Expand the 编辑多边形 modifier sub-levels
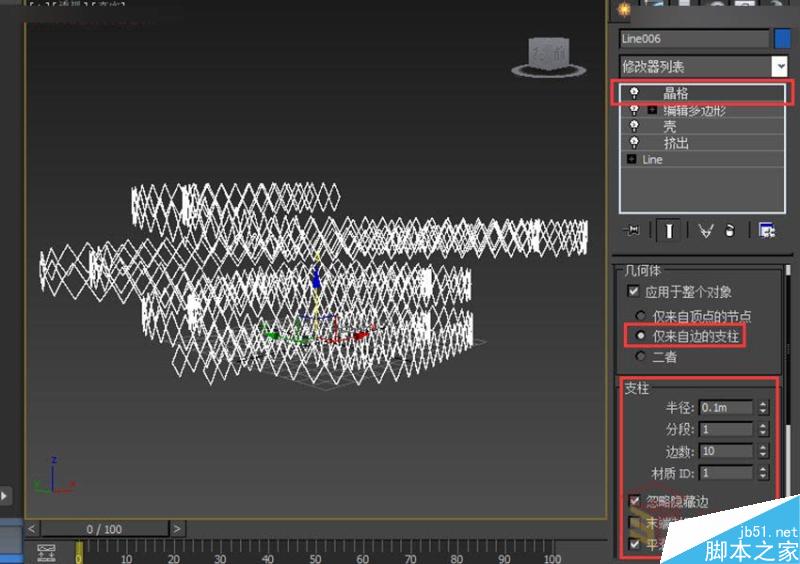This screenshot has height=564, width=800. pos(652,110)
